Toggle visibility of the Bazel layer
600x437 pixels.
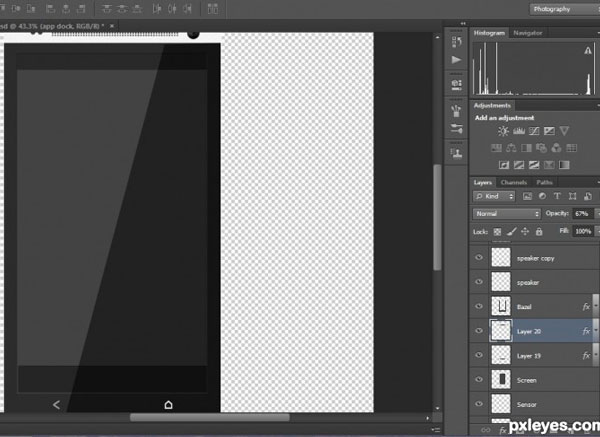coord(479,306)
